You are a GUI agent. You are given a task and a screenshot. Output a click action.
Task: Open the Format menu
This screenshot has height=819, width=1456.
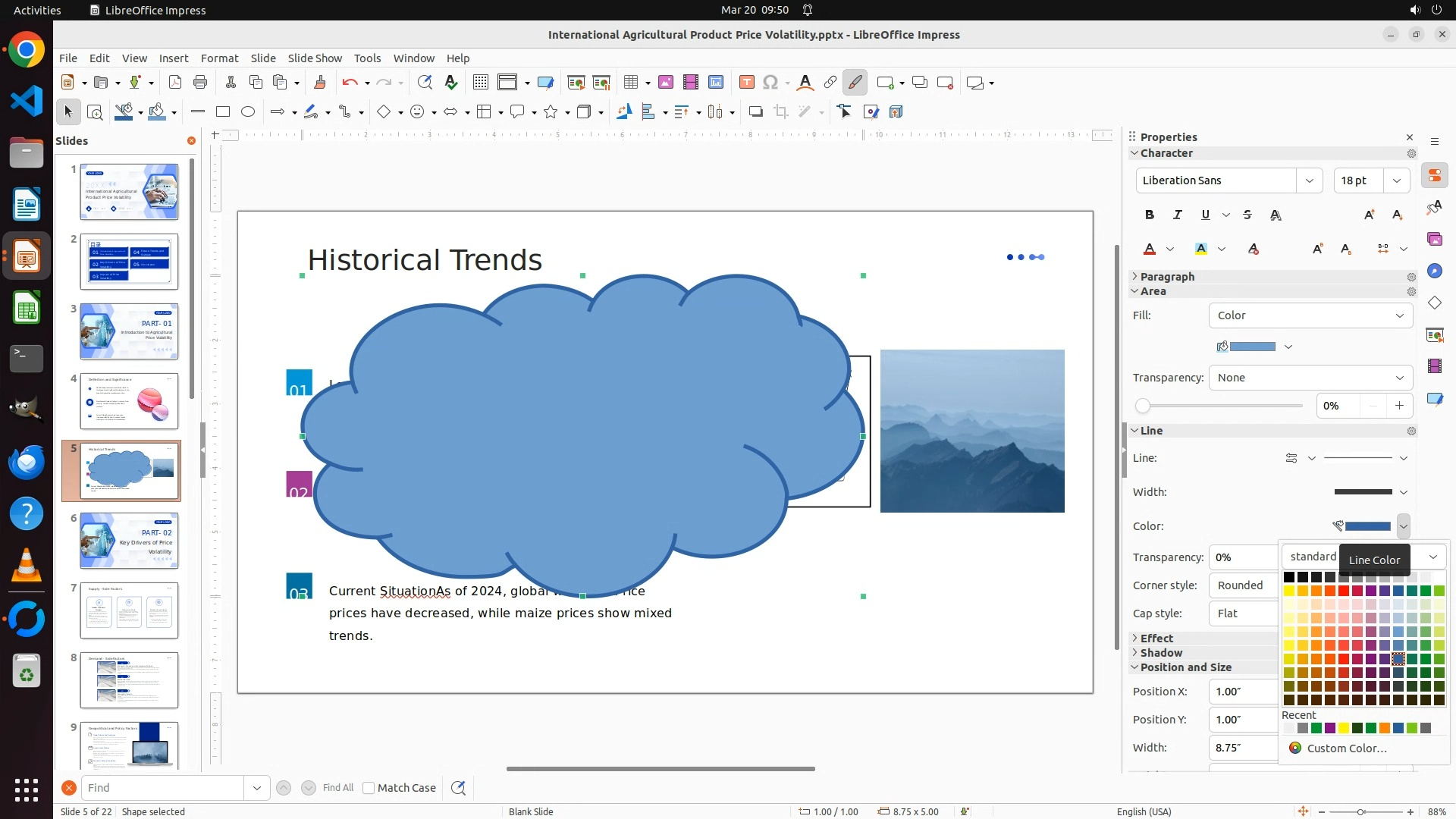[219, 58]
